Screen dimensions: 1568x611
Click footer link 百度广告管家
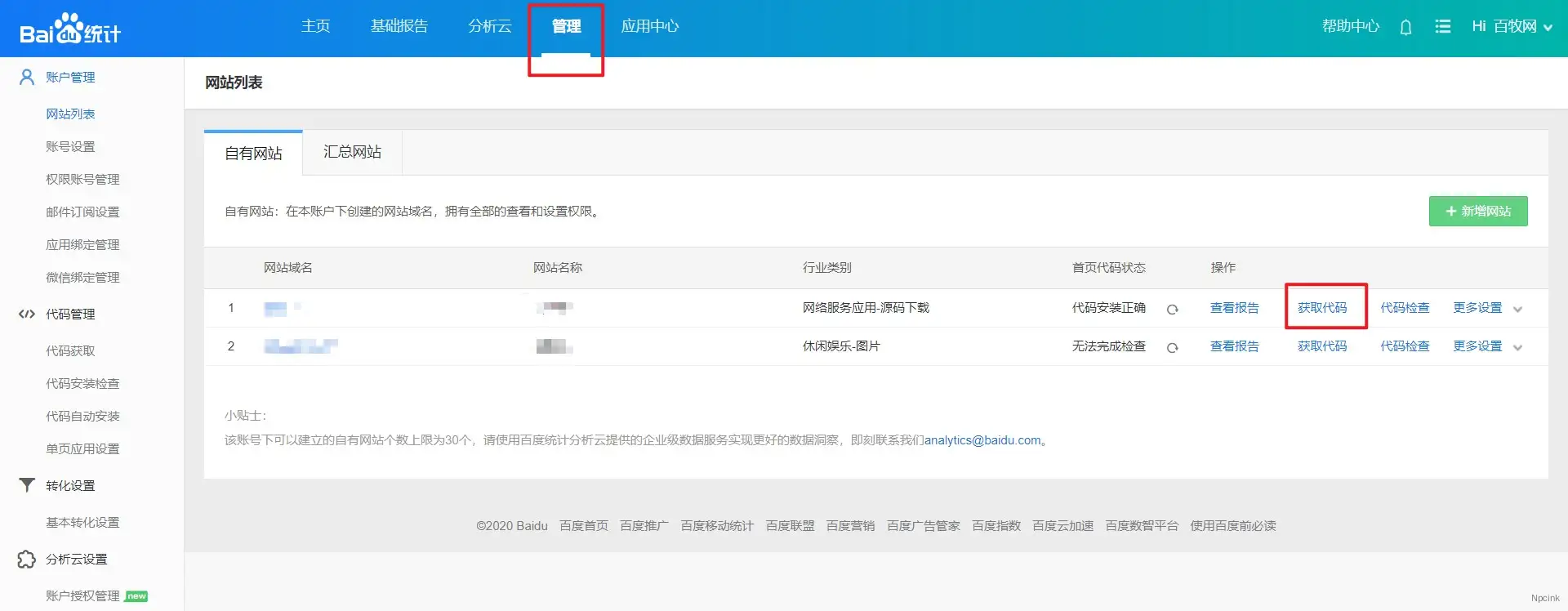pyautogui.click(x=924, y=526)
